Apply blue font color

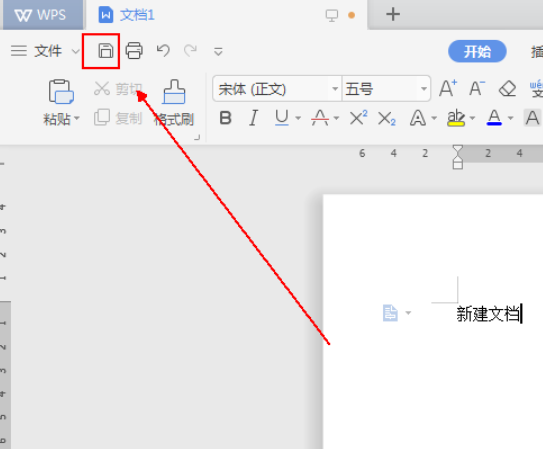pyautogui.click(x=494, y=118)
